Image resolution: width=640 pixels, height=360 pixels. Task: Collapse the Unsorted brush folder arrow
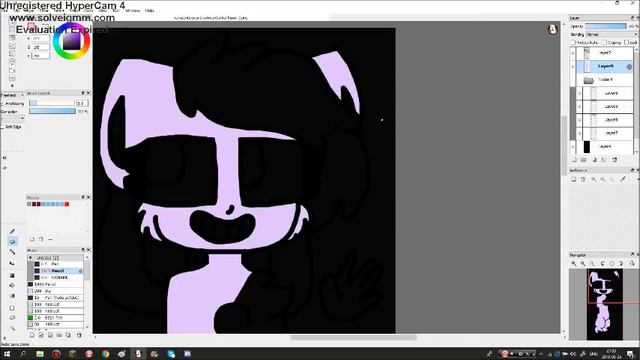(30, 258)
